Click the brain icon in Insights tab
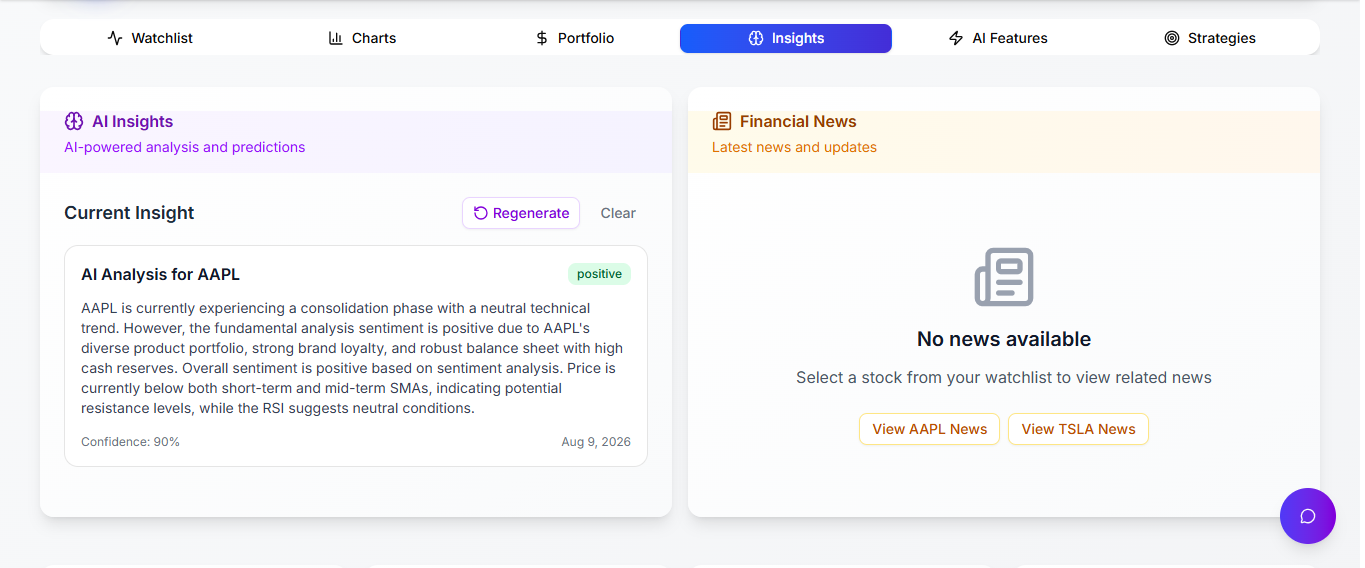 (756, 38)
